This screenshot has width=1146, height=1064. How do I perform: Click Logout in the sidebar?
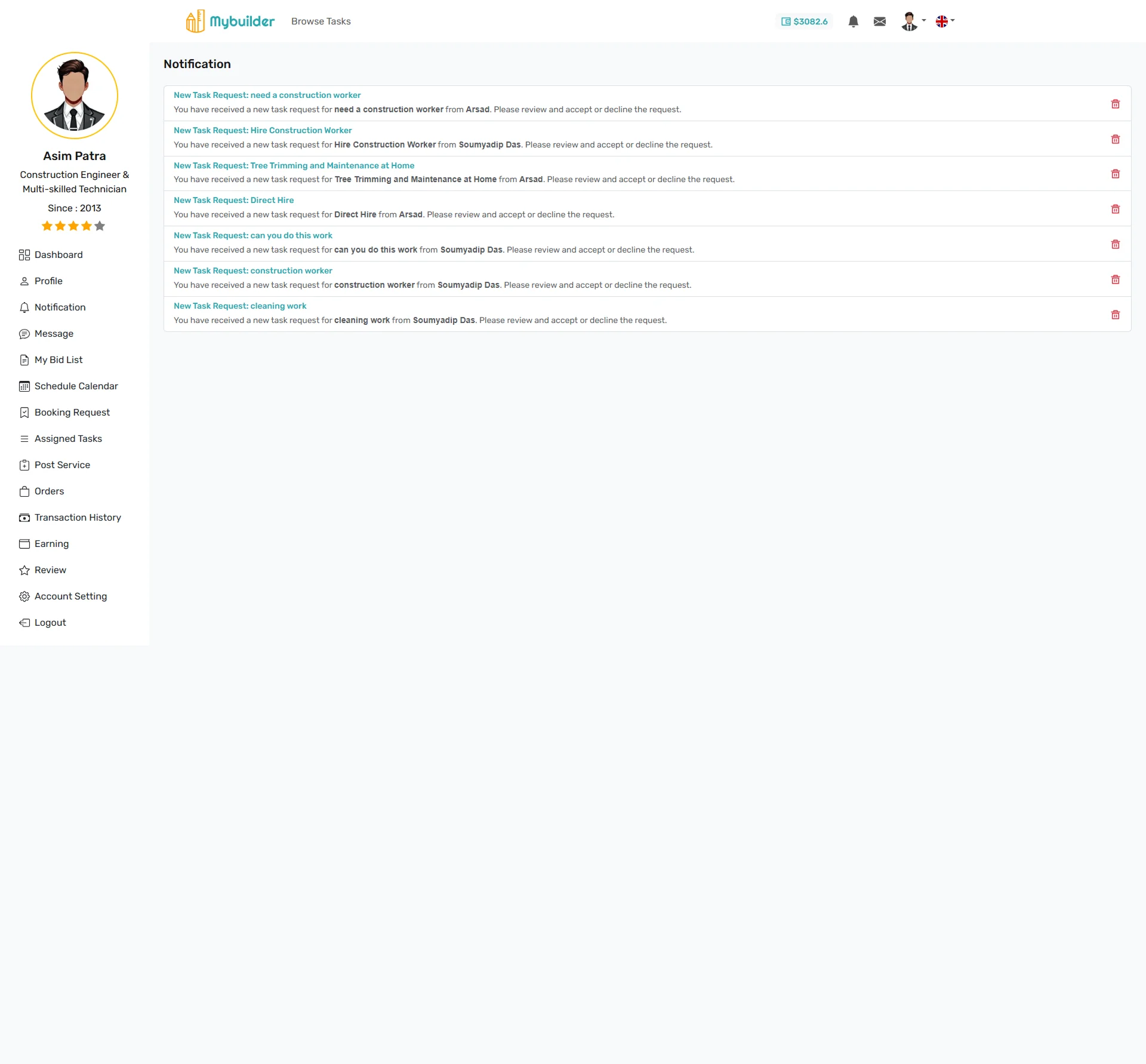click(50, 623)
